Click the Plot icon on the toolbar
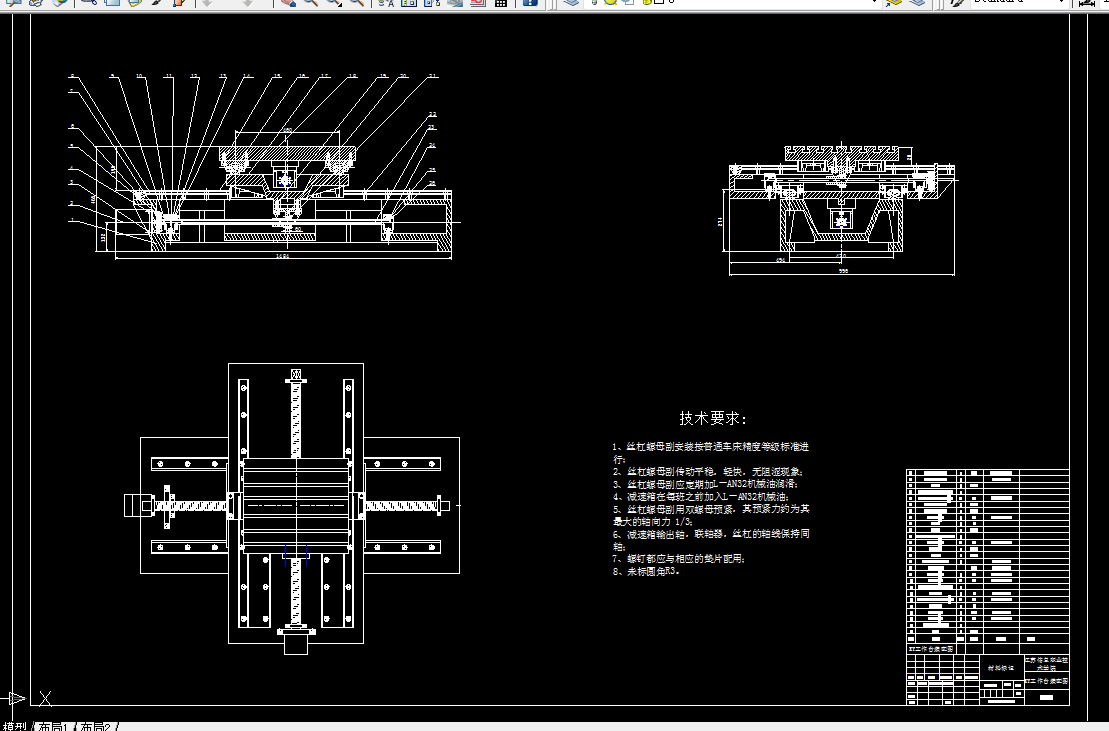The width and height of the screenshot is (1109, 731). (33, 4)
